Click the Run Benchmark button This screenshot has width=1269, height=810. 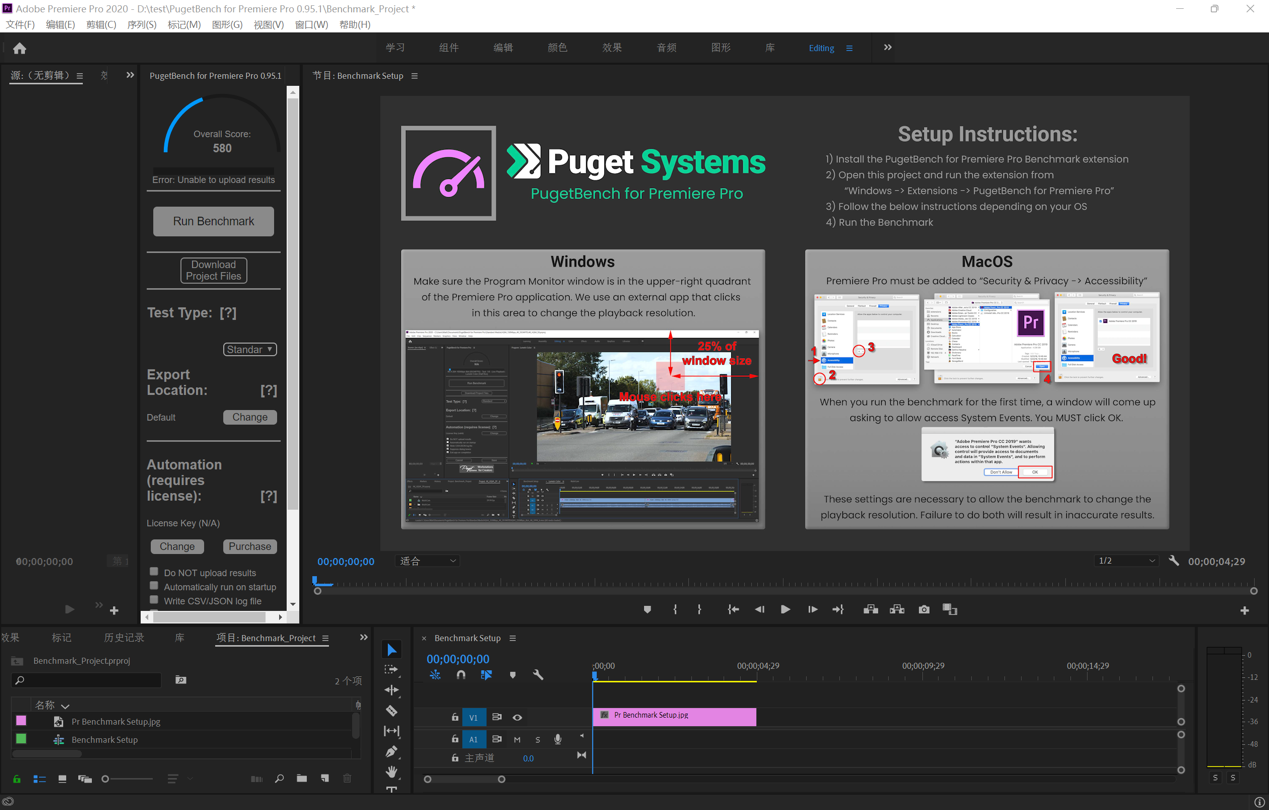[213, 221]
